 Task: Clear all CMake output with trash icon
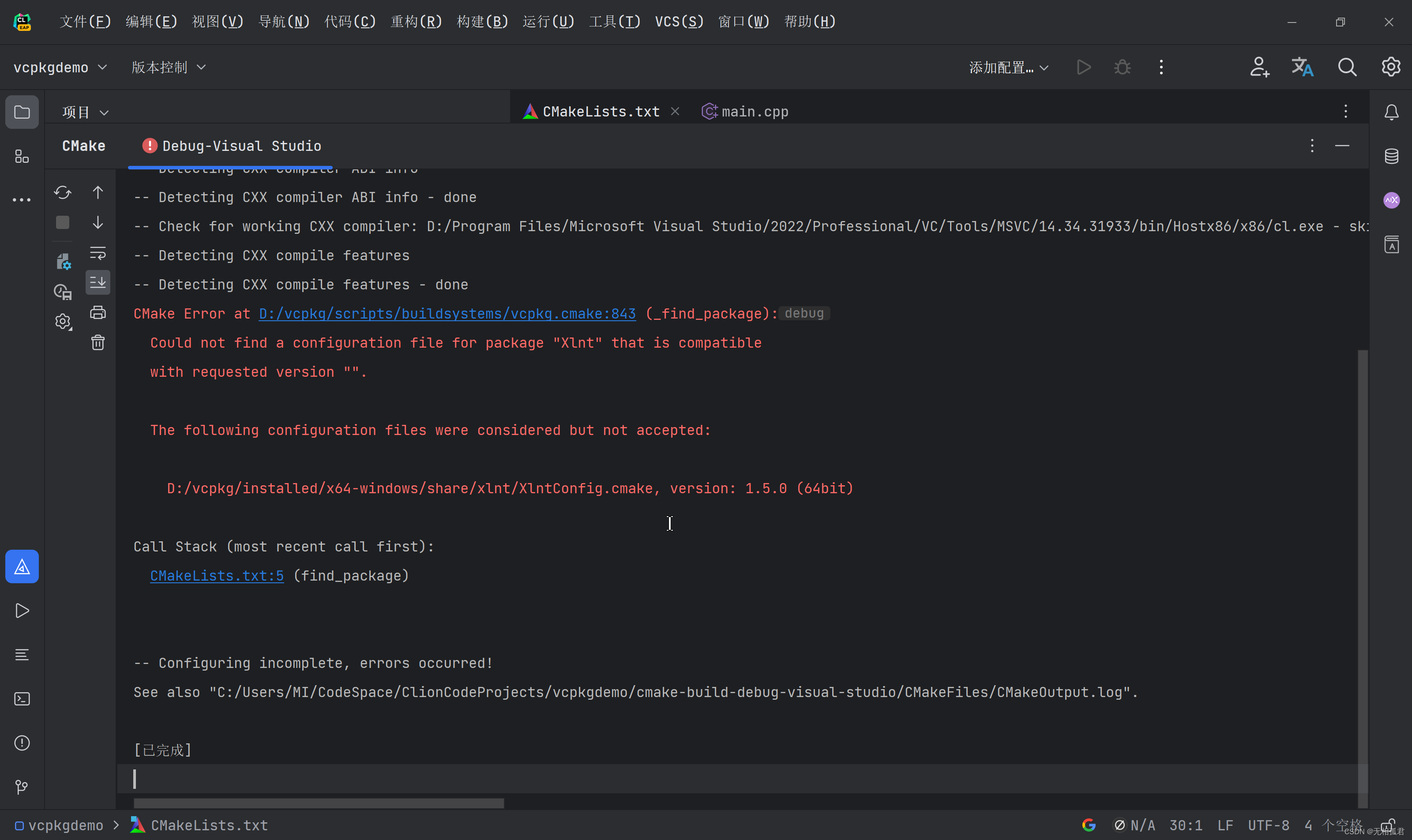(98, 342)
